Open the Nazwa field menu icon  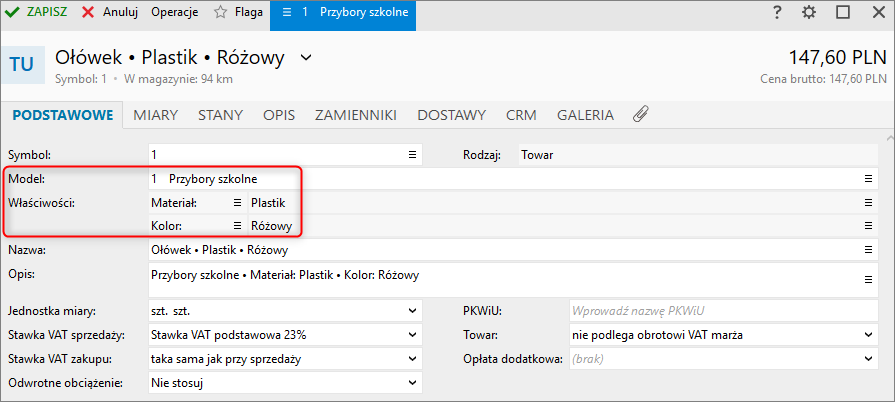coord(869,250)
